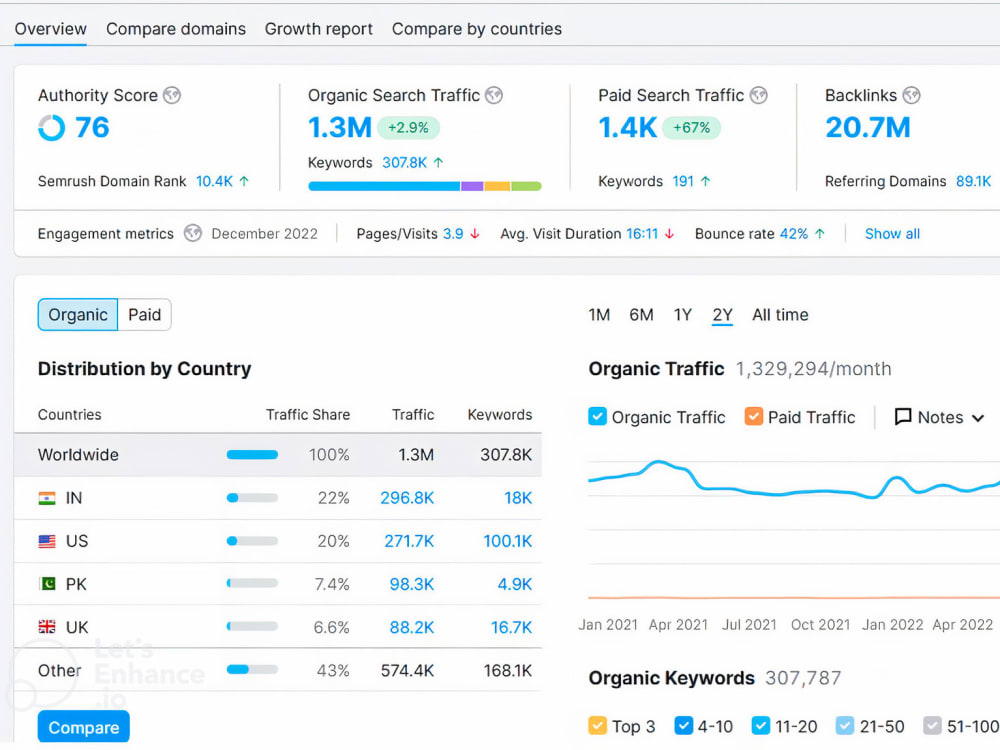Select the 6M time range
This screenshot has width=1000, height=750.
[x=641, y=314]
